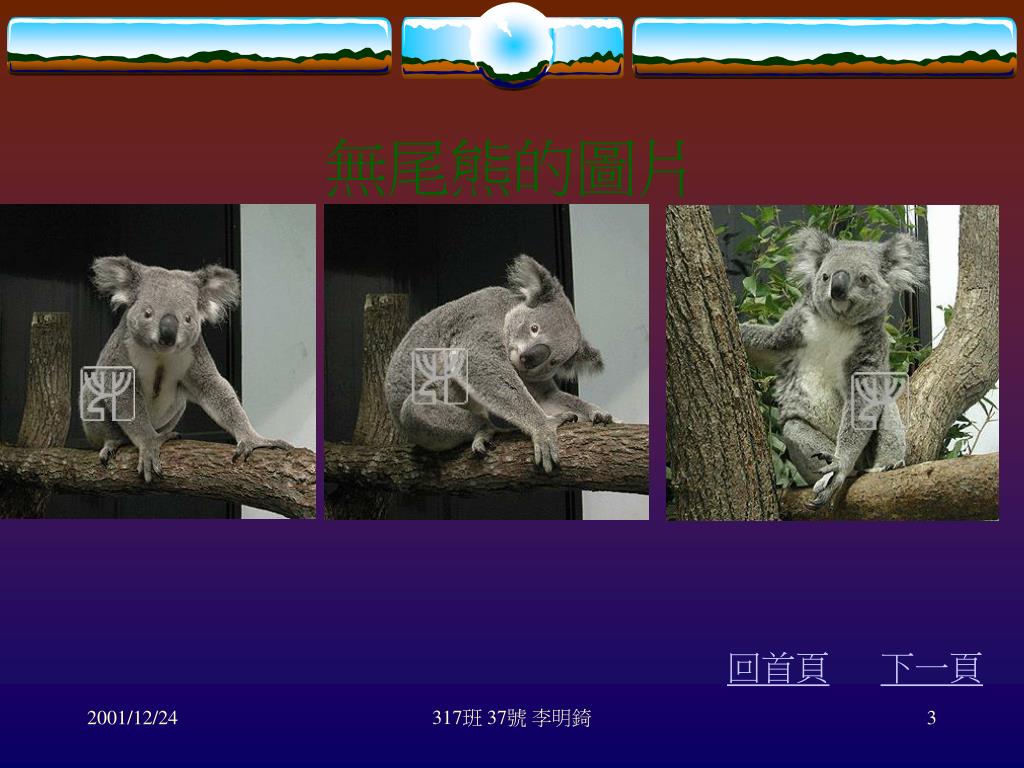Click the slide number 3

(x=931, y=718)
